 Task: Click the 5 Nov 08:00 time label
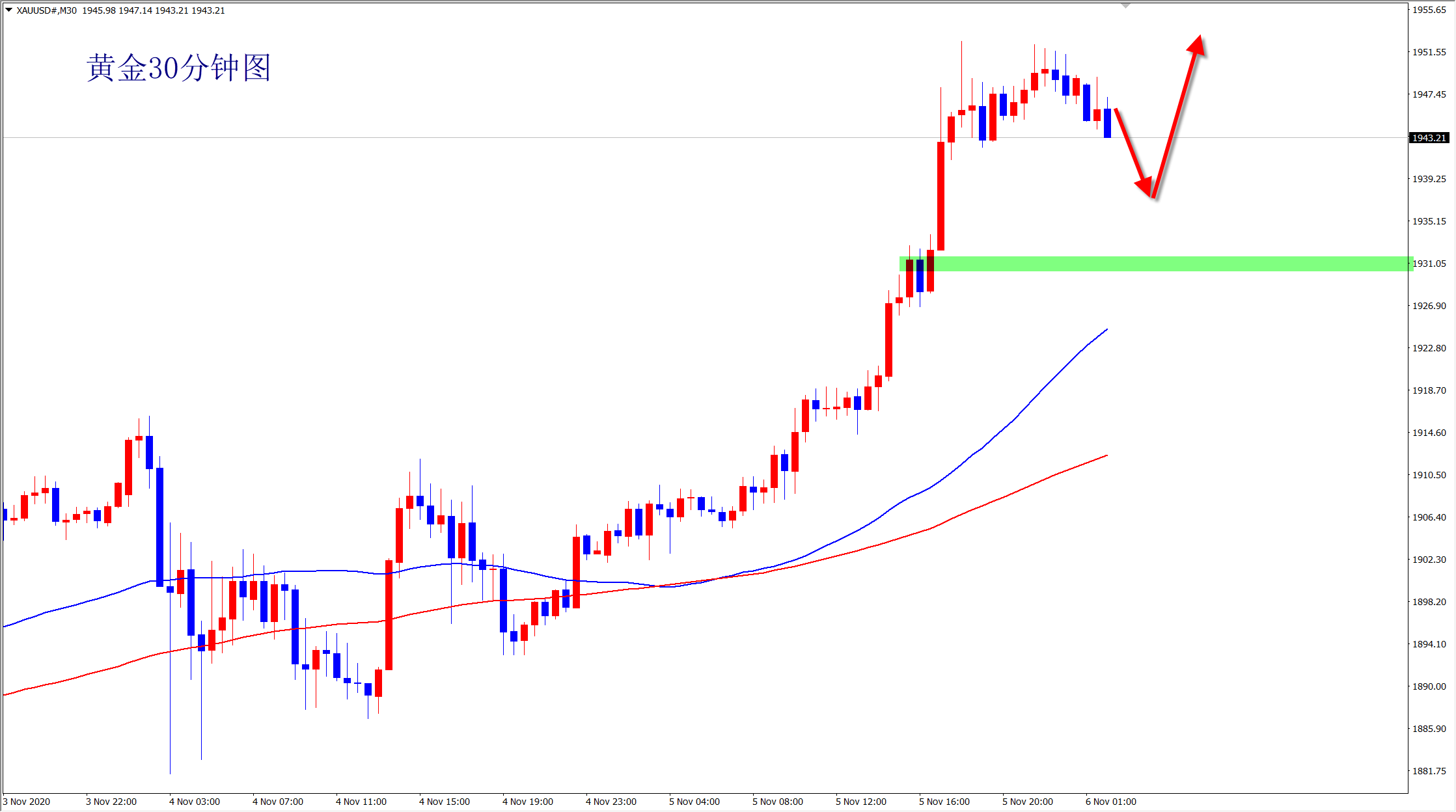pyautogui.click(x=777, y=802)
